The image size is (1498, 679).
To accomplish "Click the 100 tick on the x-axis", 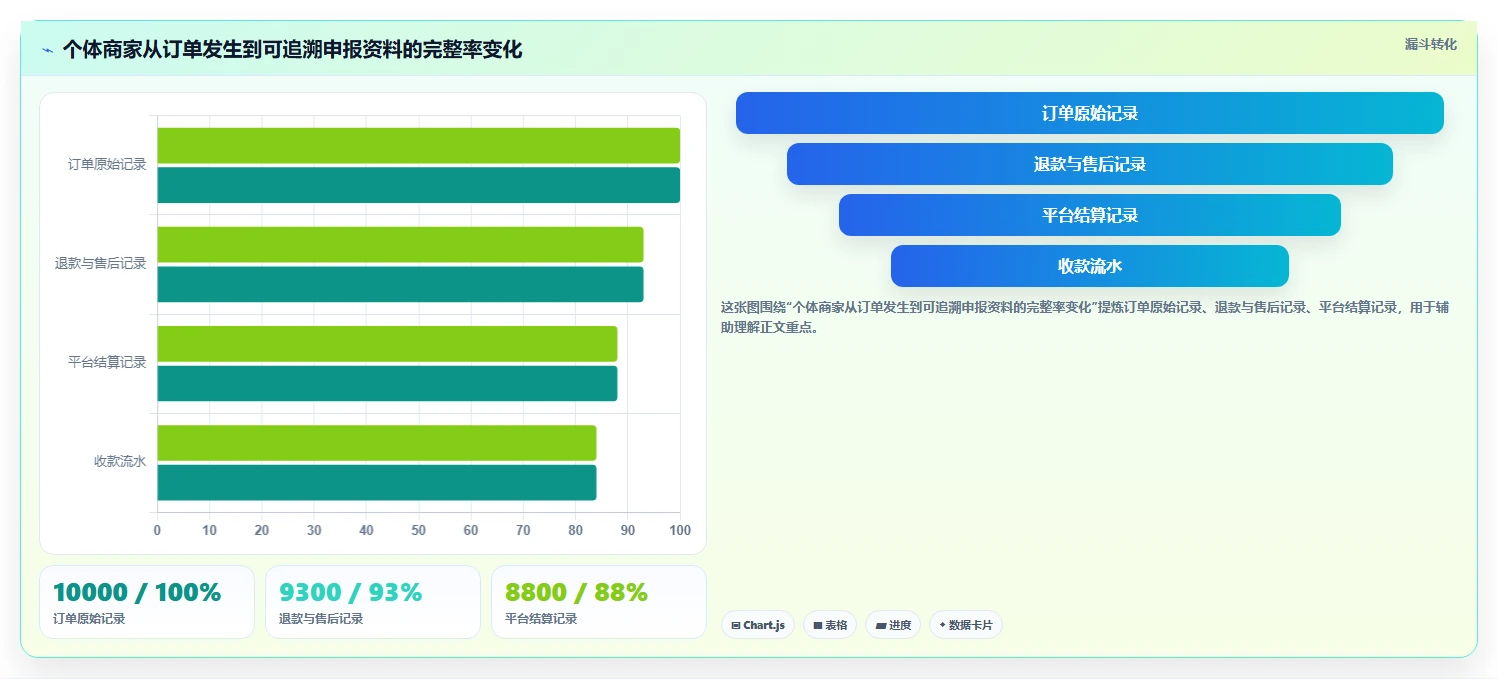I will tap(680, 530).
